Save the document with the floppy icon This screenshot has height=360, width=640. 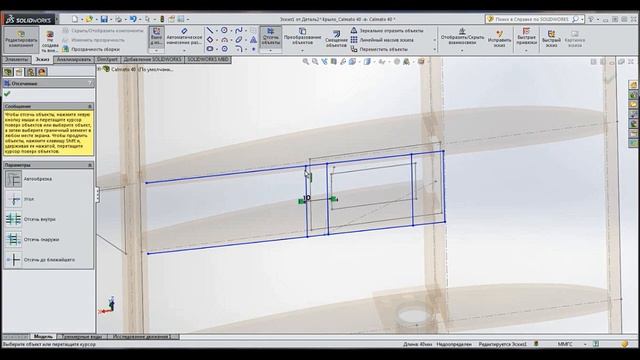(x=104, y=19)
